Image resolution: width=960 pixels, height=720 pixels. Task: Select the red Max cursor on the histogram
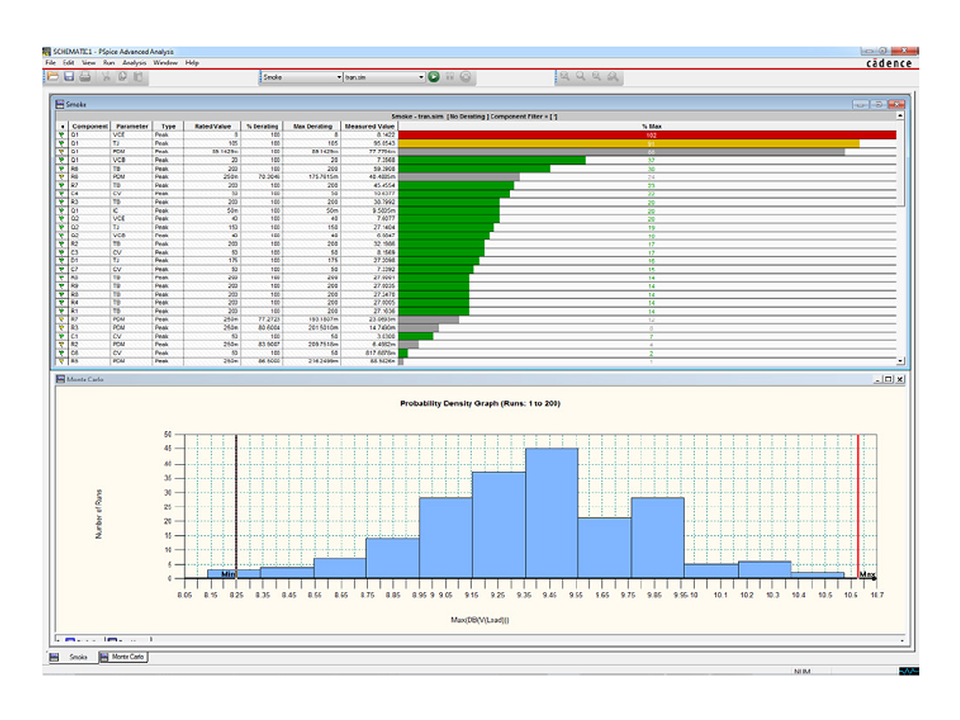point(858,507)
